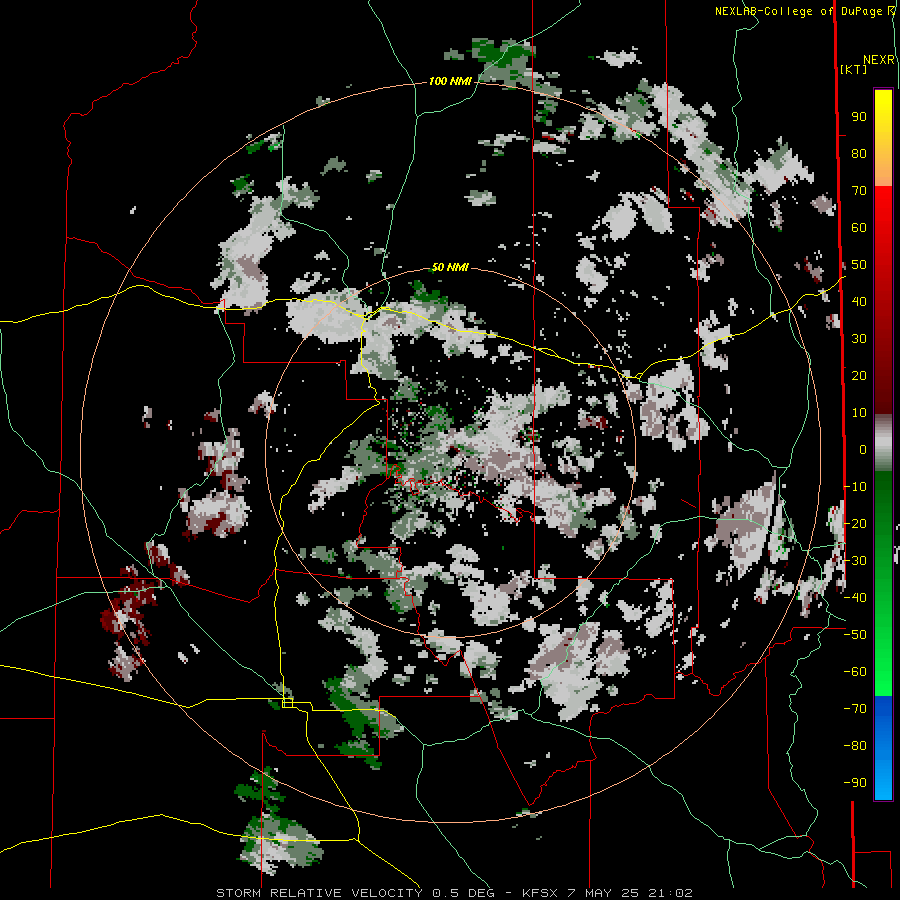The height and width of the screenshot is (900, 900).
Task: Select the 30 value on velocity scale
Action: [859, 339]
